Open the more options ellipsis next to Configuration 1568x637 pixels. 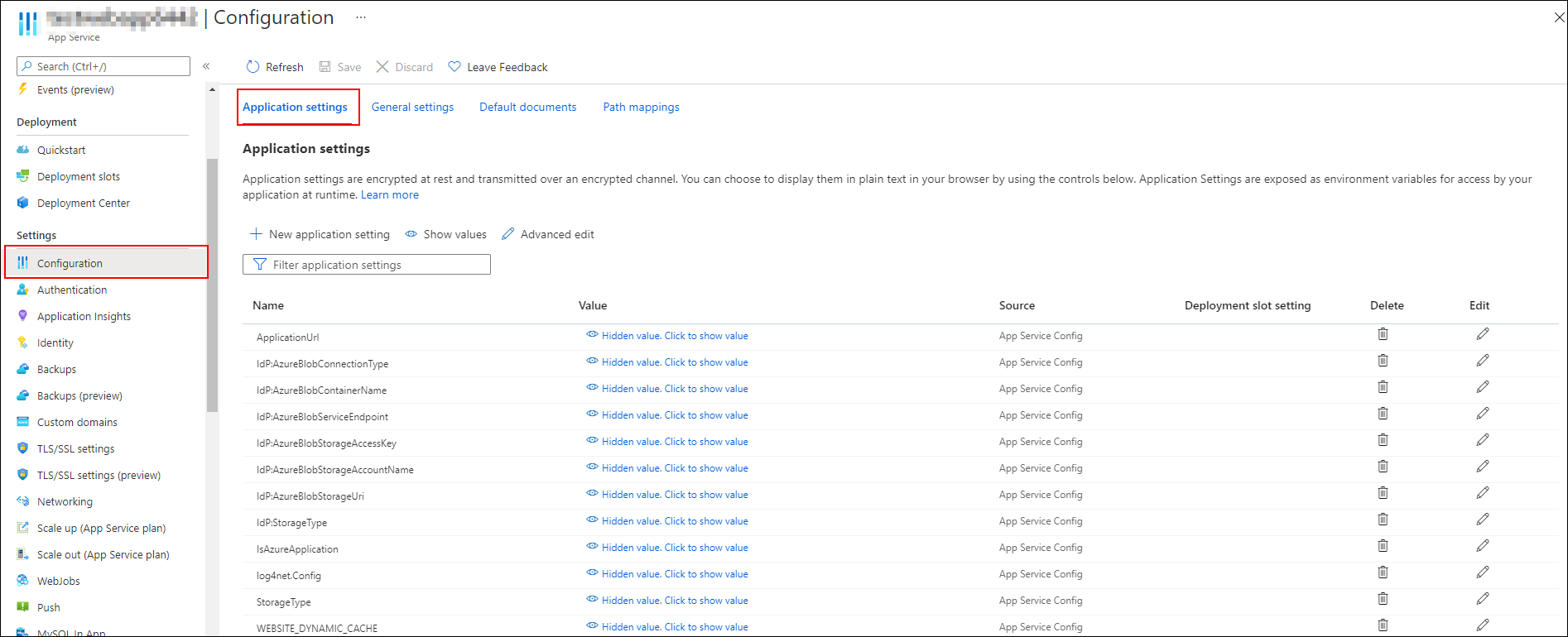pos(361,17)
